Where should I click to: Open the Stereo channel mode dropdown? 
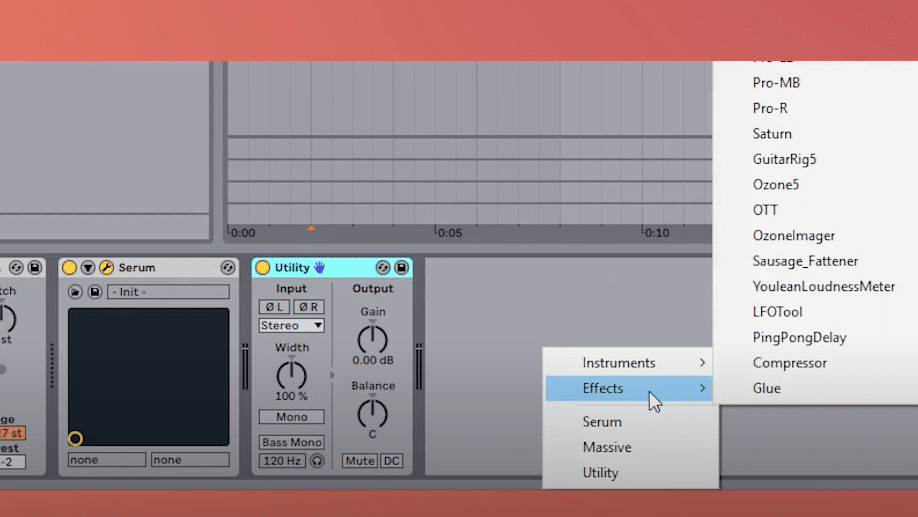[292, 326]
